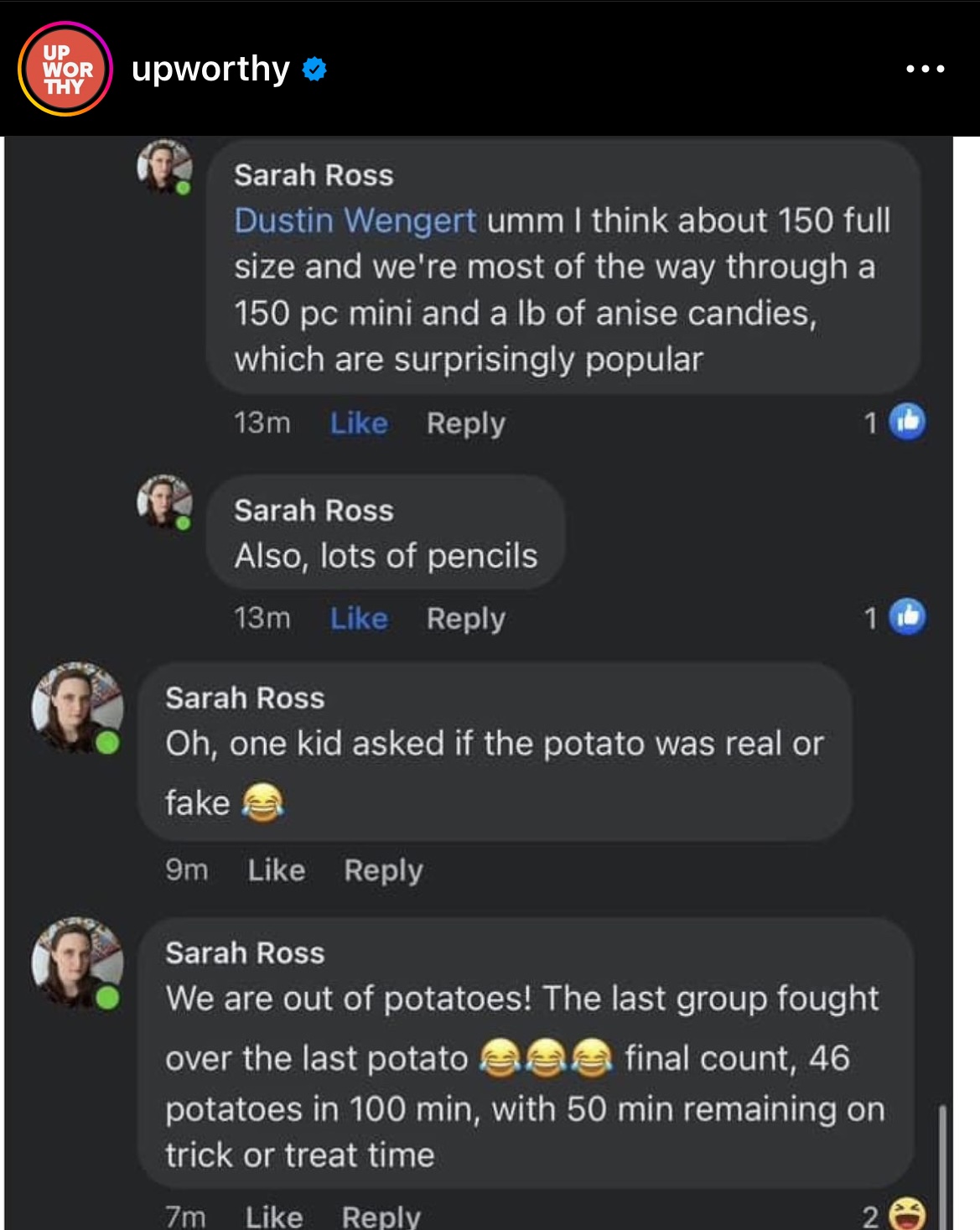
Task: Click Sarah Ross avatar on 'out of potatoes' comment
Action: pos(77,963)
